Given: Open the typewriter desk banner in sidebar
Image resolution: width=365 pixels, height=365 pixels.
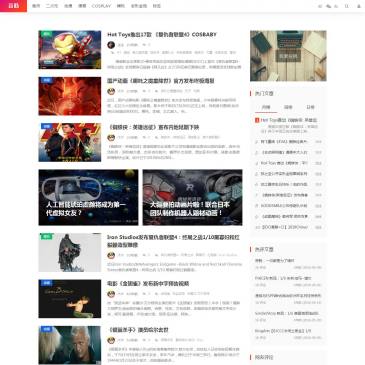Looking at the screenshot, I should [288, 56].
